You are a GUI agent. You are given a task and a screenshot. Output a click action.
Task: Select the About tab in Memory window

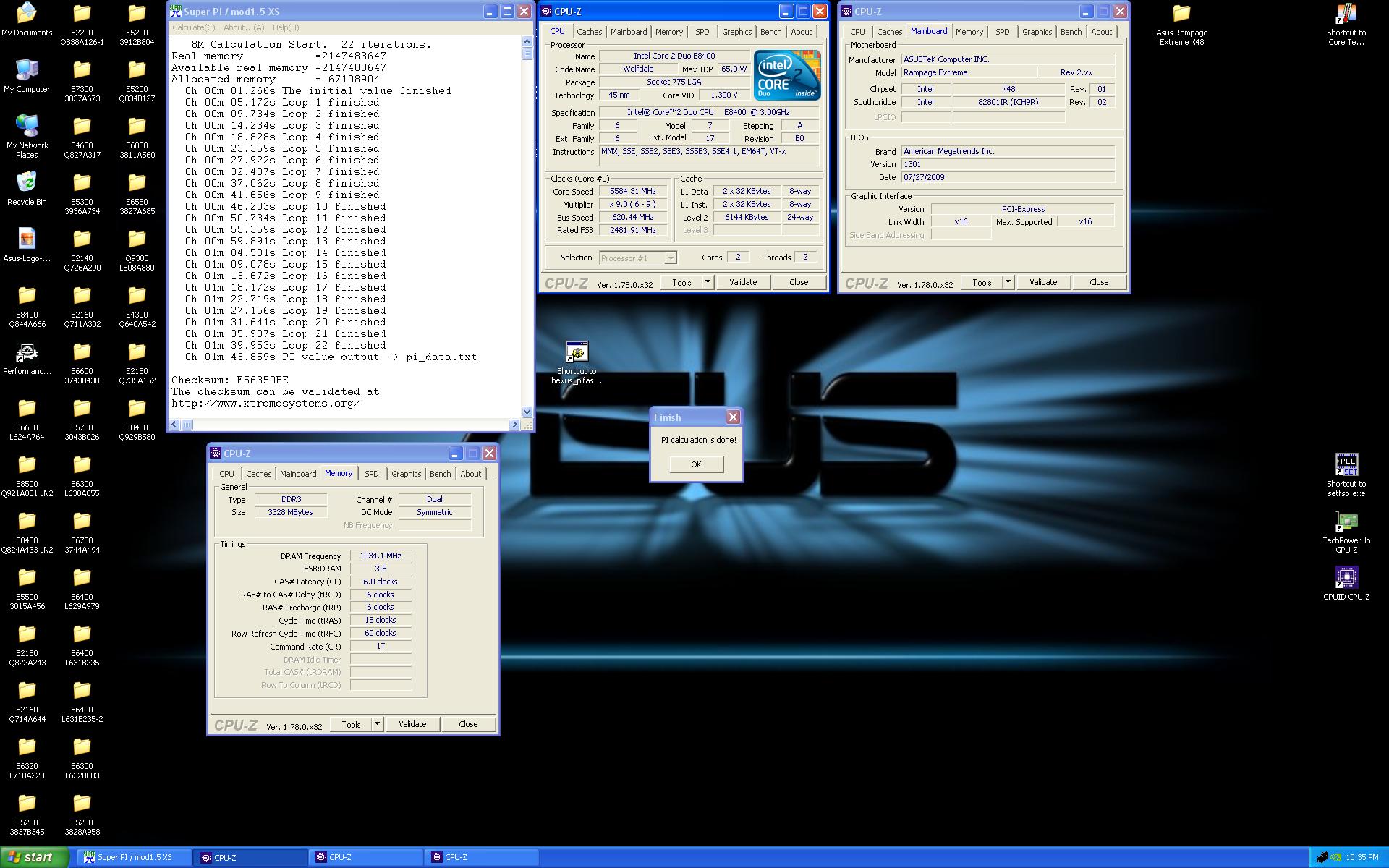[470, 474]
